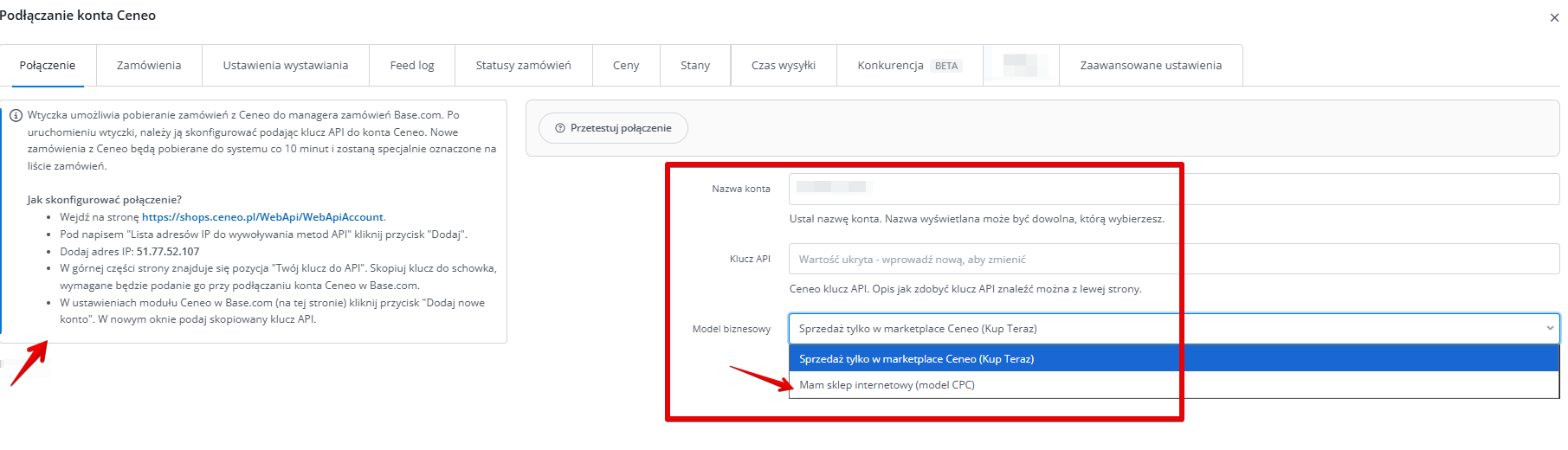Open the Stany tab
1568x450 pixels.
pos(694,66)
